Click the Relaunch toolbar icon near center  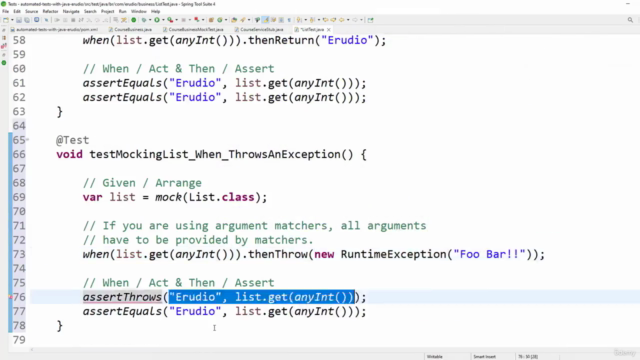(197, 20)
